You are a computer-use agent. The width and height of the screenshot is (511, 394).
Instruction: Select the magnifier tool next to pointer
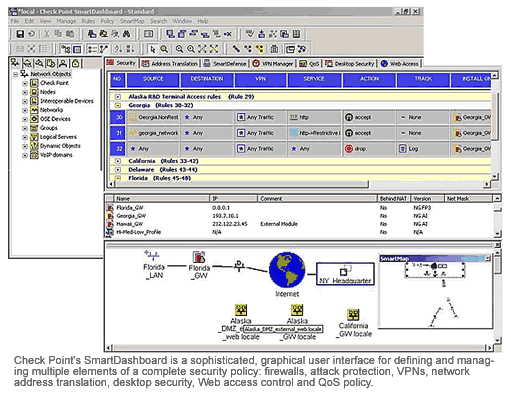click(x=164, y=49)
